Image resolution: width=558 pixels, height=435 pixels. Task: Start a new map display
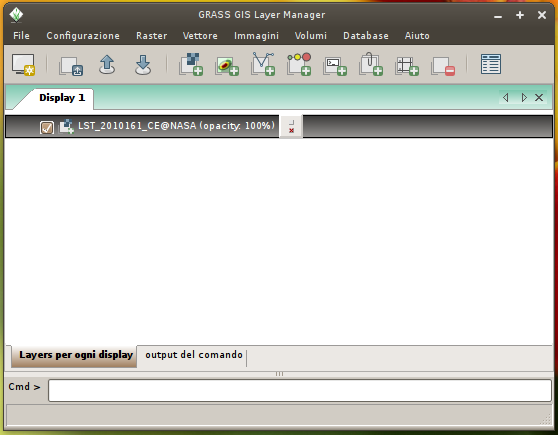pos(23,65)
